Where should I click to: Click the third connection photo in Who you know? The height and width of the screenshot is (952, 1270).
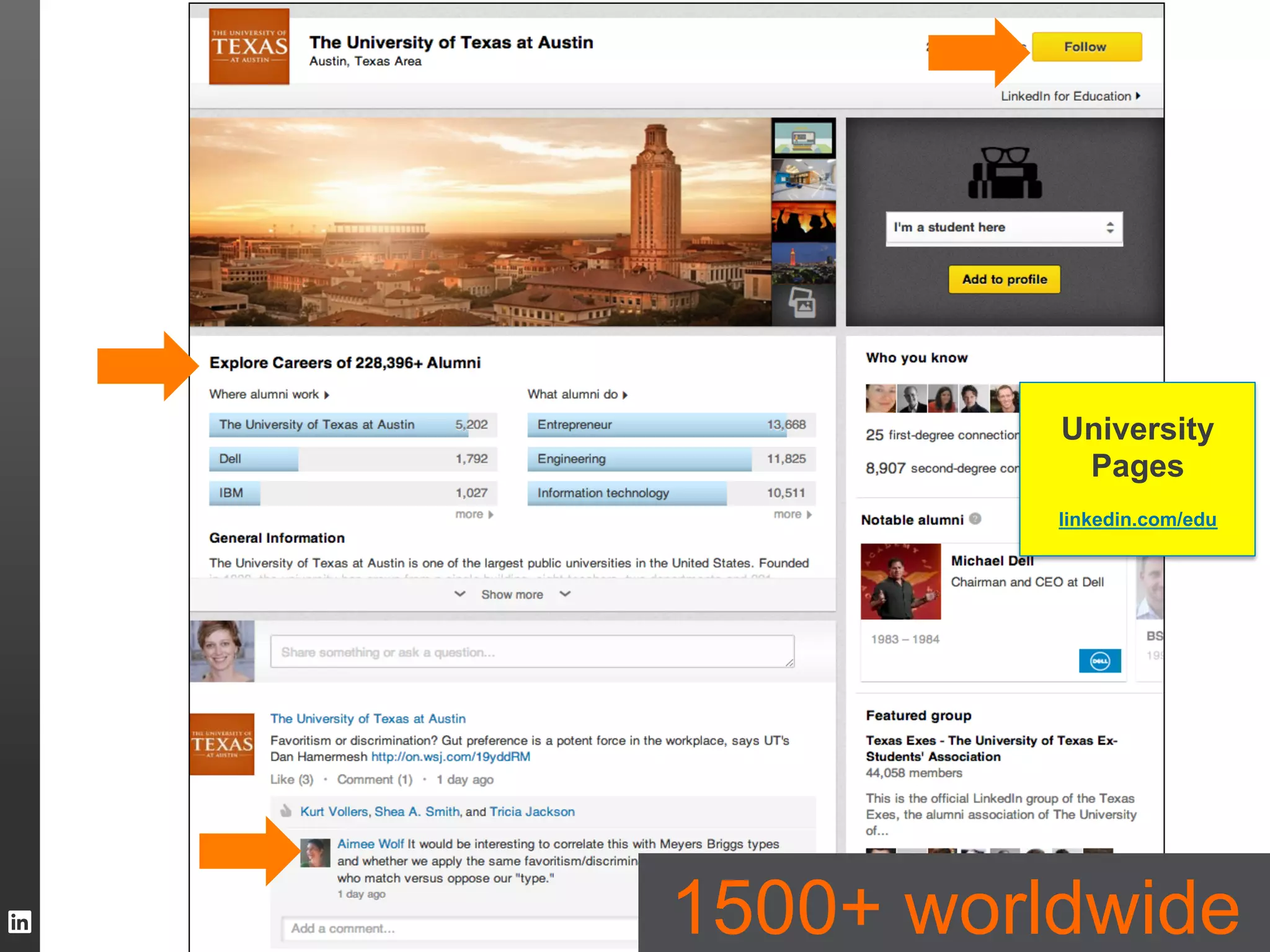click(x=943, y=399)
